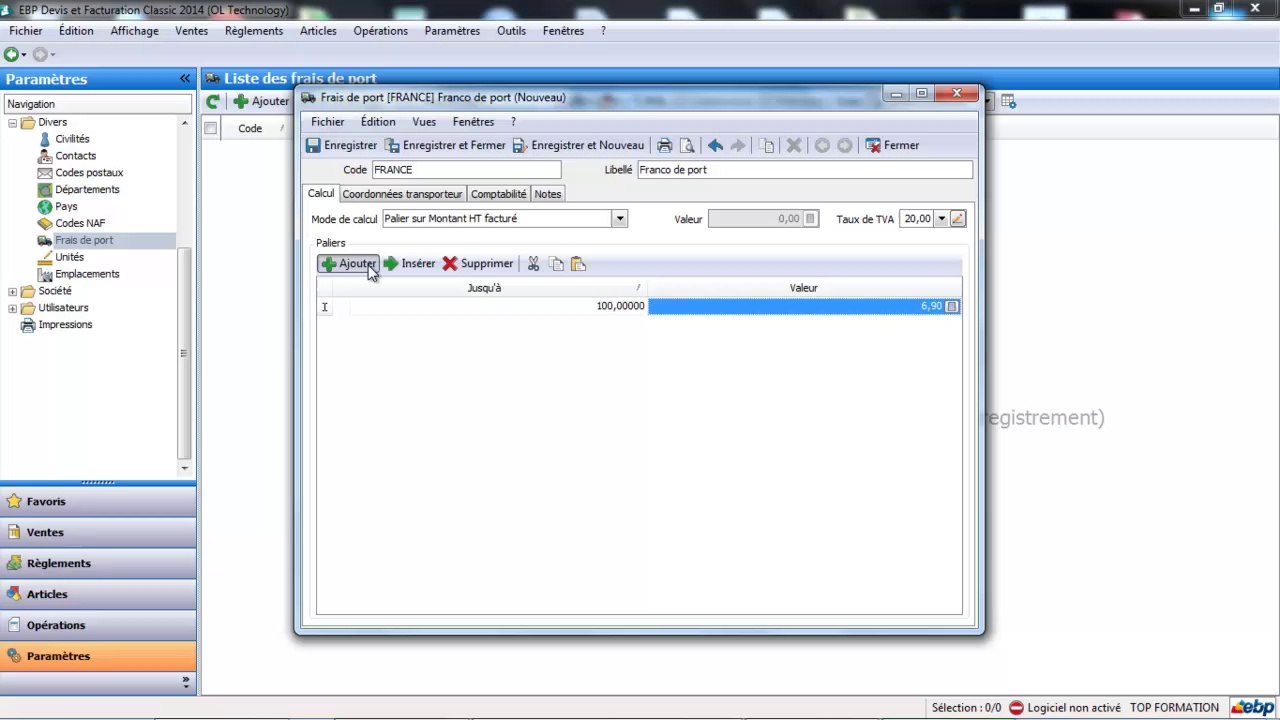Image resolution: width=1280 pixels, height=720 pixels.
Task: Click green refresh icon in list toolbar
Action: (212, 101)
